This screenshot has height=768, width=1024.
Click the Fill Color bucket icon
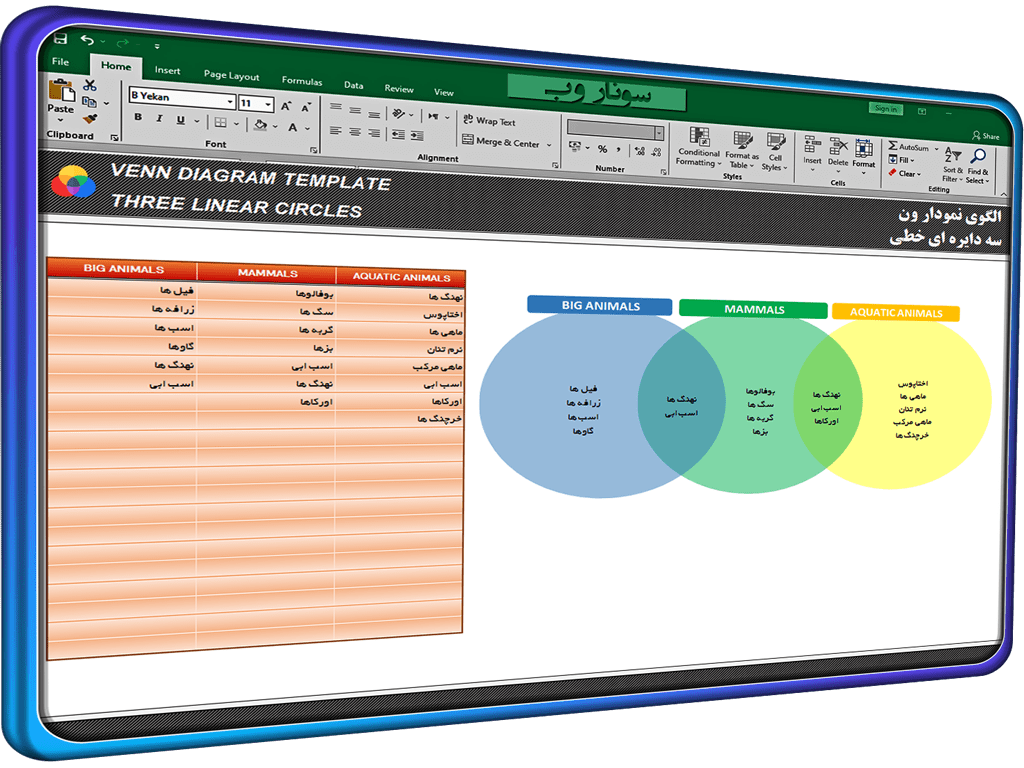tap(260, 125)
